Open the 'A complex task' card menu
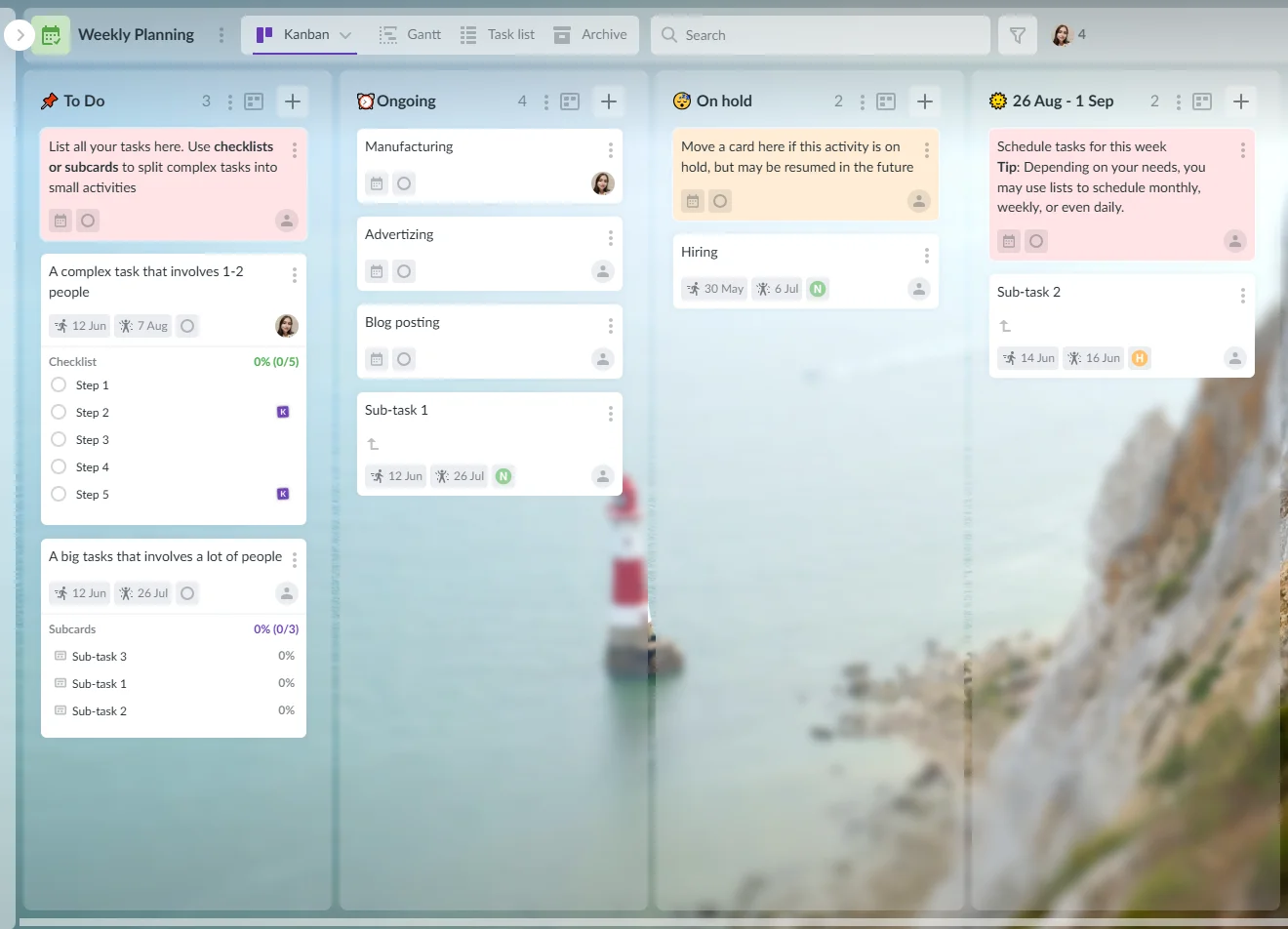 click(x=295, y=275)
